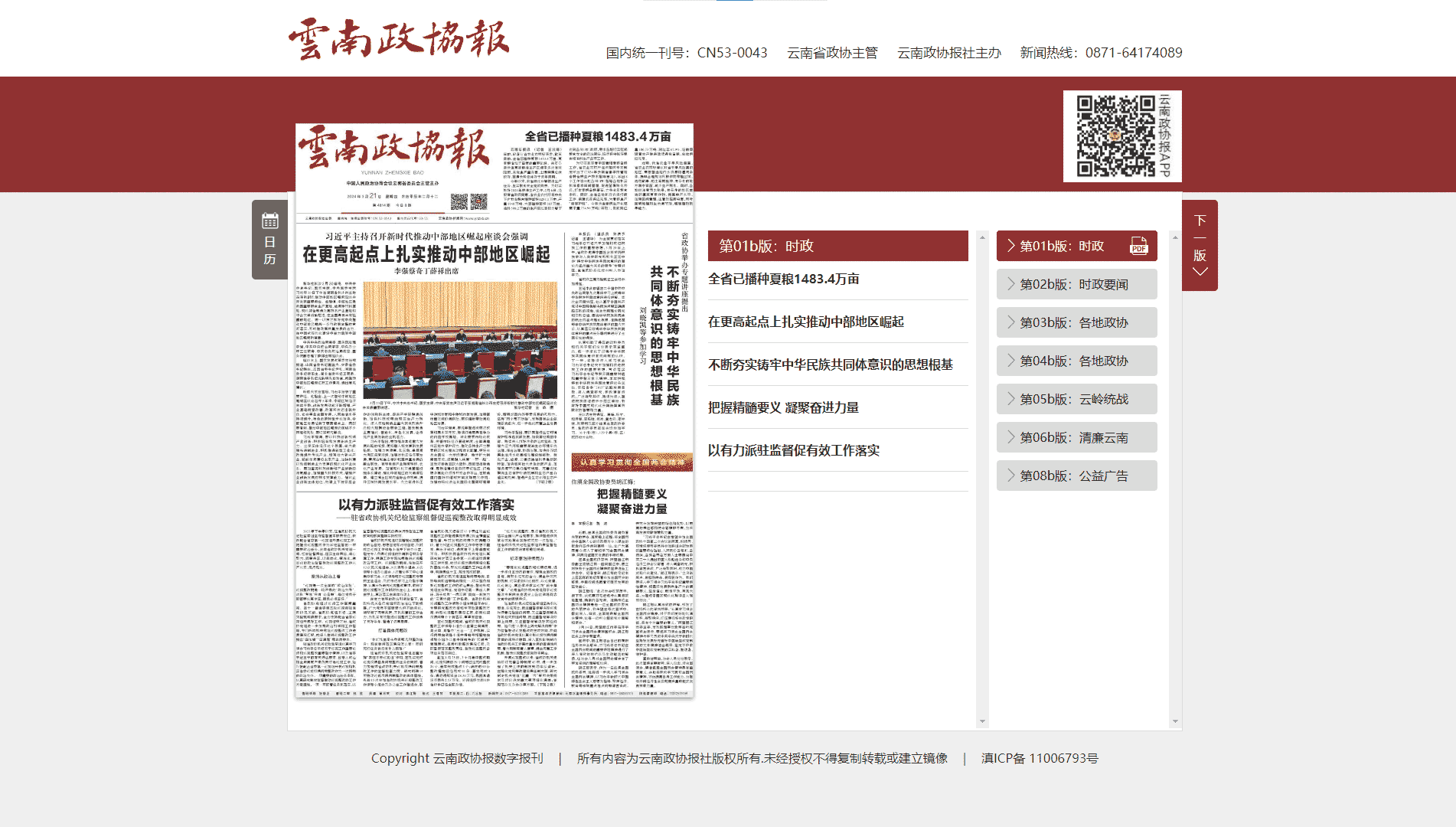Open article 在更高起点上扎实推动中部地区崛起
The image size is (1456, 827).
[x=806, y=322]
